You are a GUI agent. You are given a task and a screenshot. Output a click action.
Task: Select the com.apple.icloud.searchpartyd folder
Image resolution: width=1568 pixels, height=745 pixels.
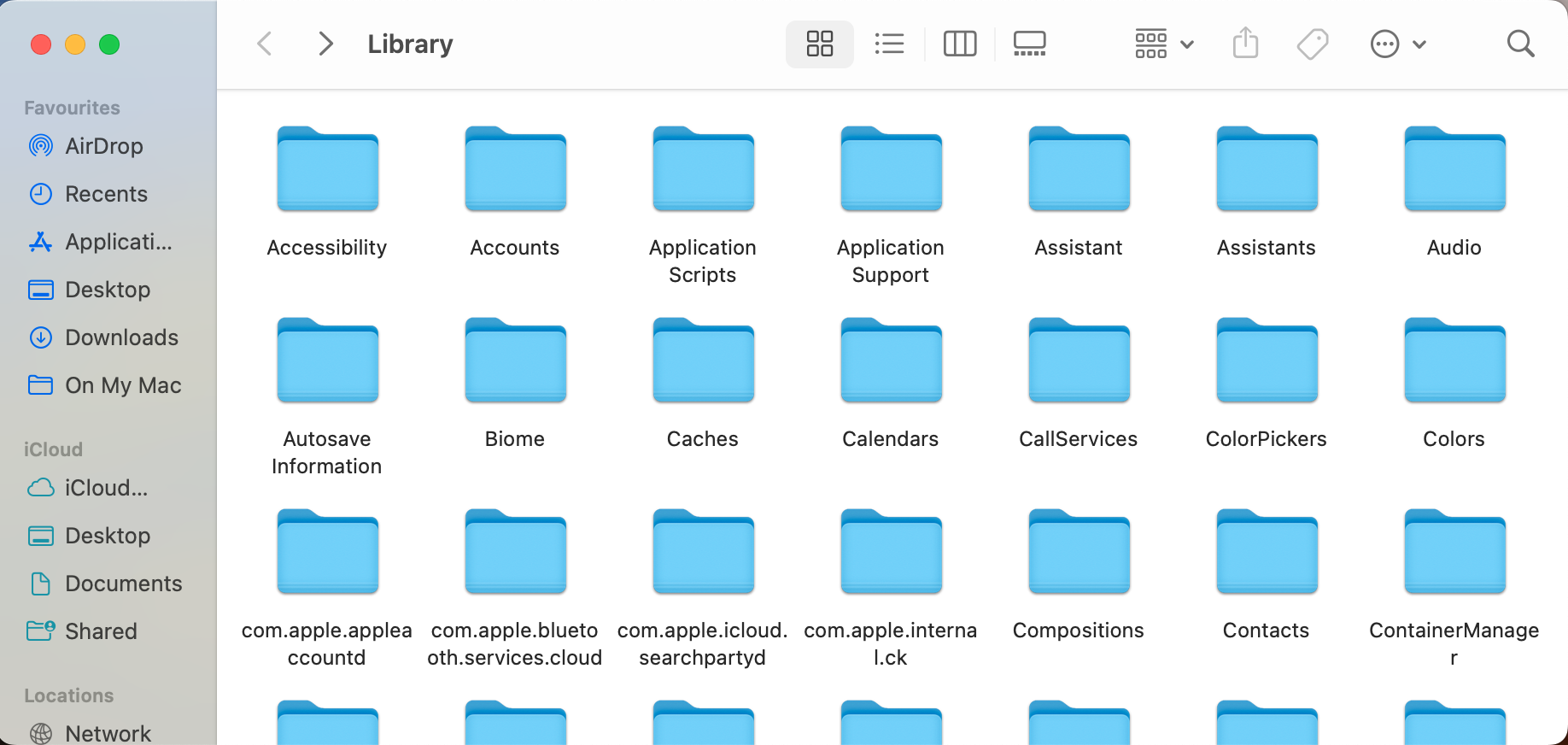[703, 552]
